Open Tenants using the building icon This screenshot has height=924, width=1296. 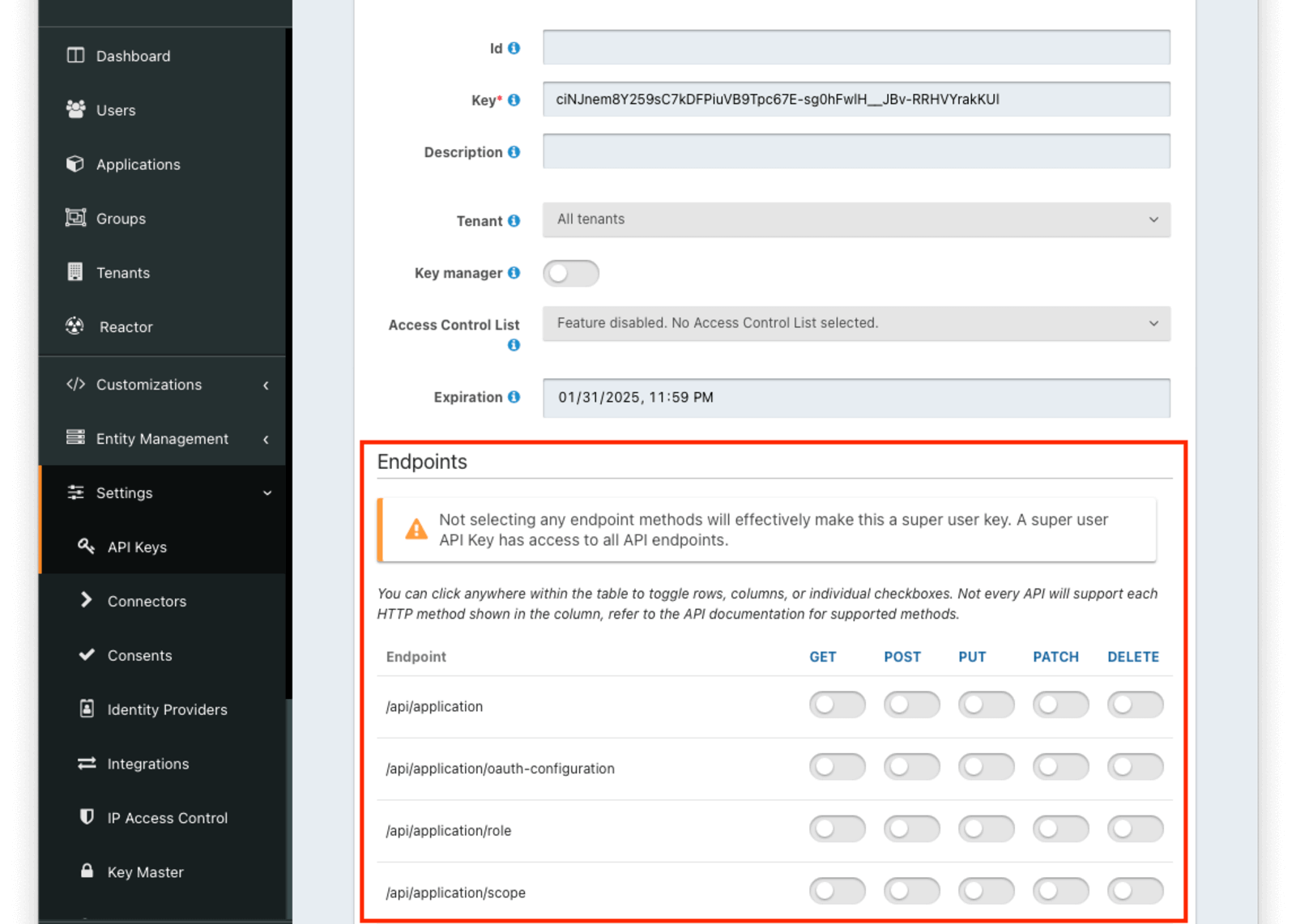[75, 272]
